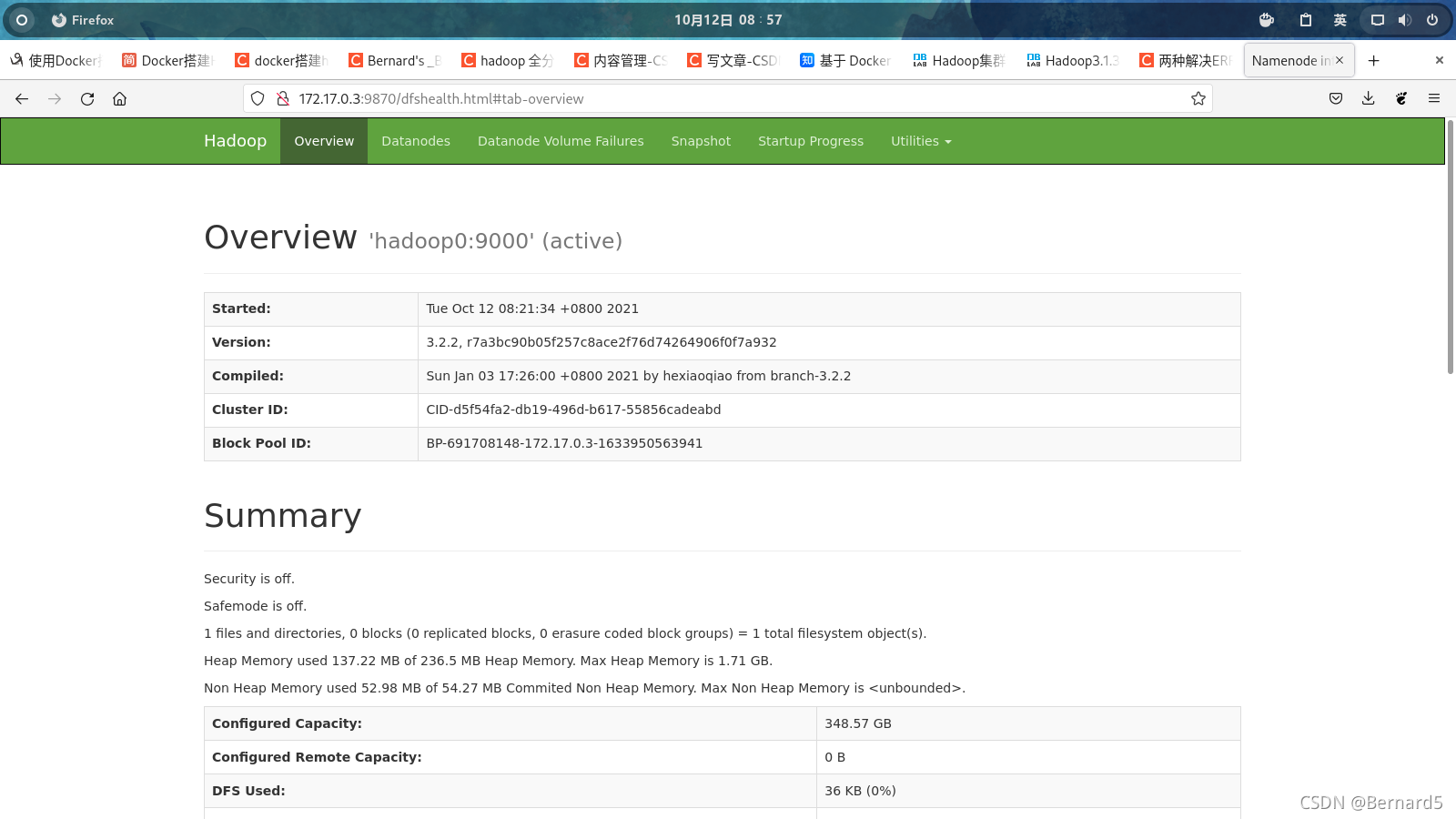Click the 'Safemode is off.' text
The height and width of the screenshot is (819, 1456).
(x=256, y=606)
